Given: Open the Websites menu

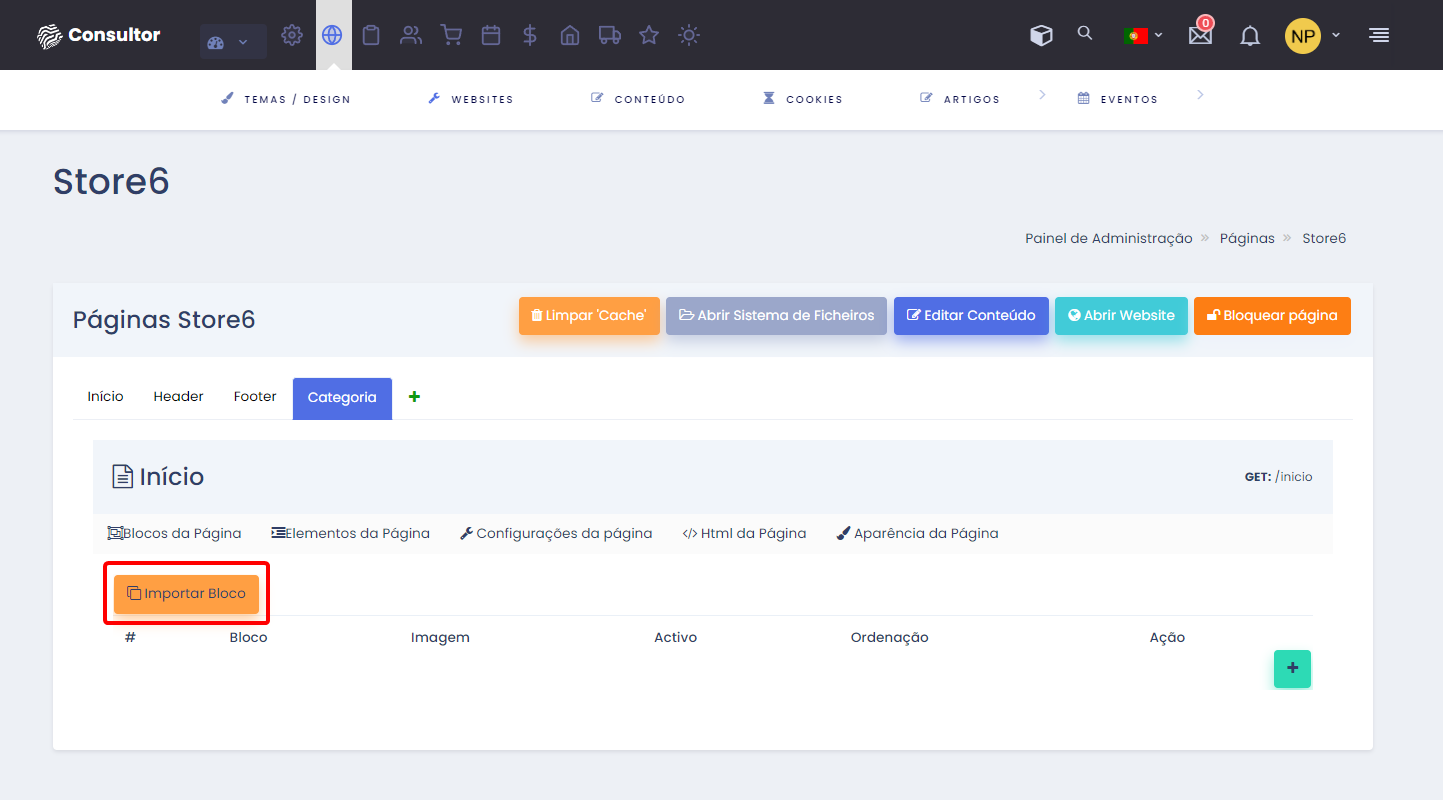Looking at the screenshot, I should [471, 99].
